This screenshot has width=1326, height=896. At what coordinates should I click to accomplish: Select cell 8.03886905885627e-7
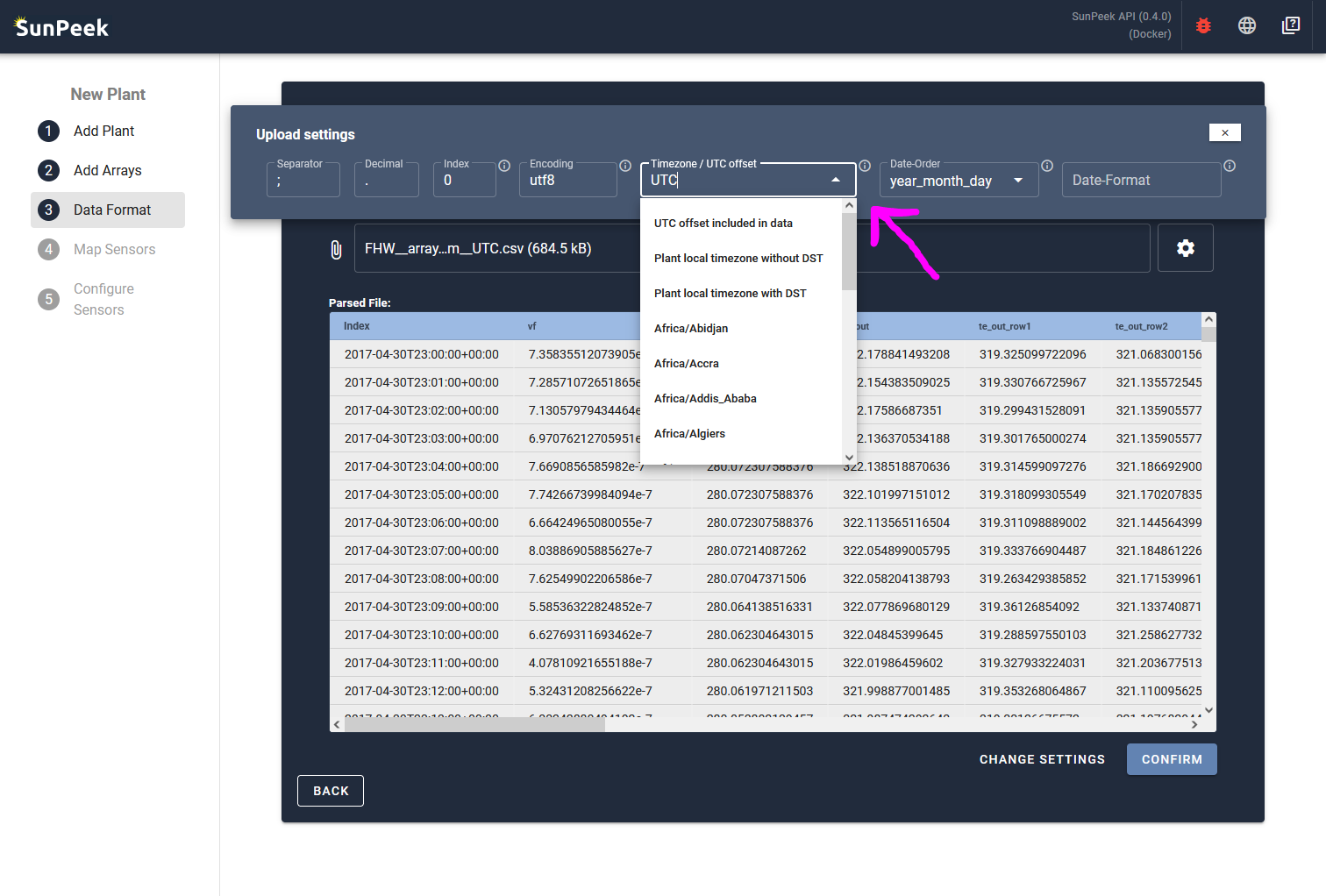pyautogui.click(x=590, y=551)
